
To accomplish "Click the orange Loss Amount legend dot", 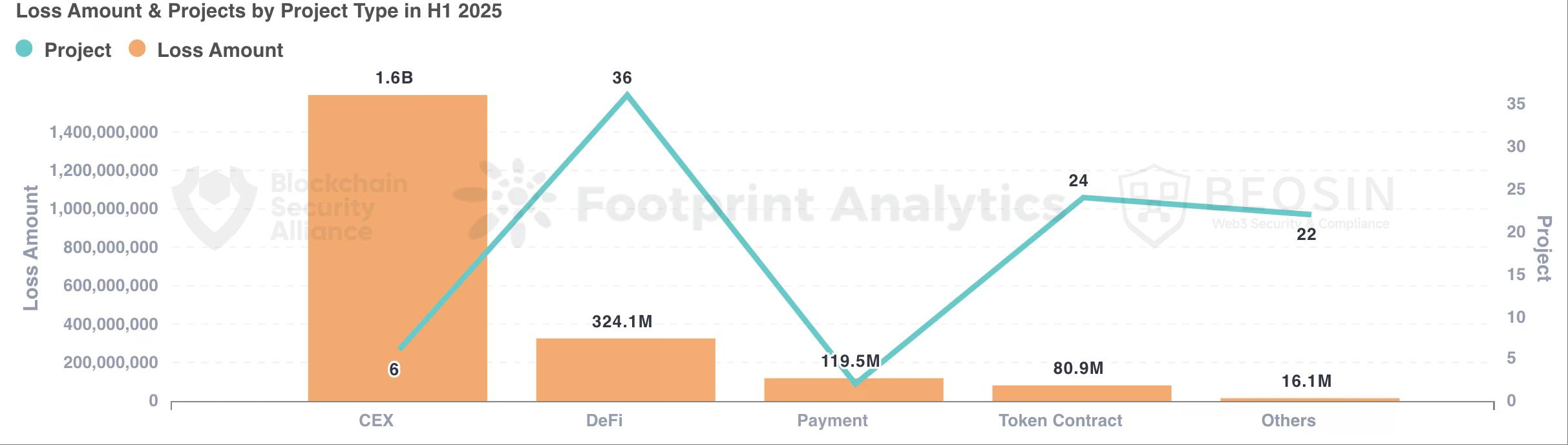I will 137,49.
